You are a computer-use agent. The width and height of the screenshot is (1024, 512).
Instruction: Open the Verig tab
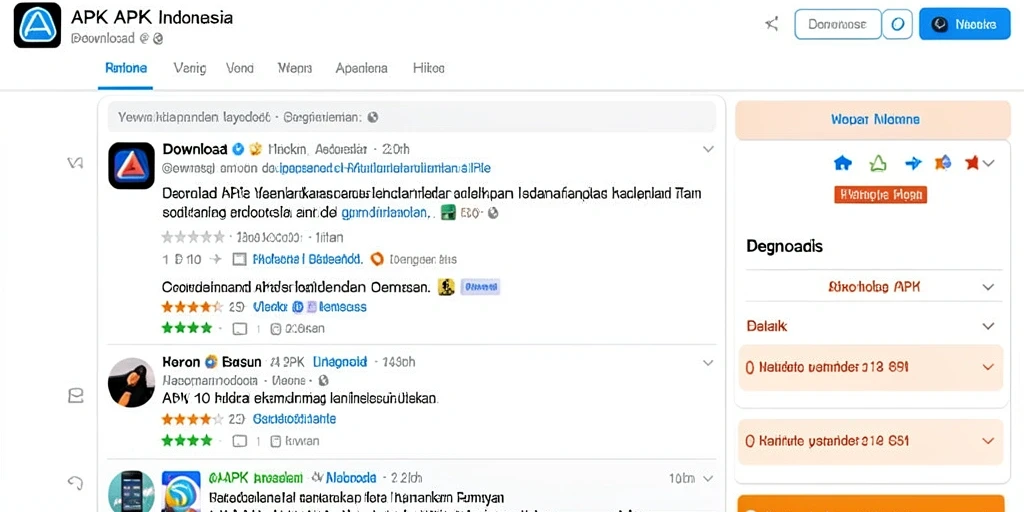click(190, 68)
